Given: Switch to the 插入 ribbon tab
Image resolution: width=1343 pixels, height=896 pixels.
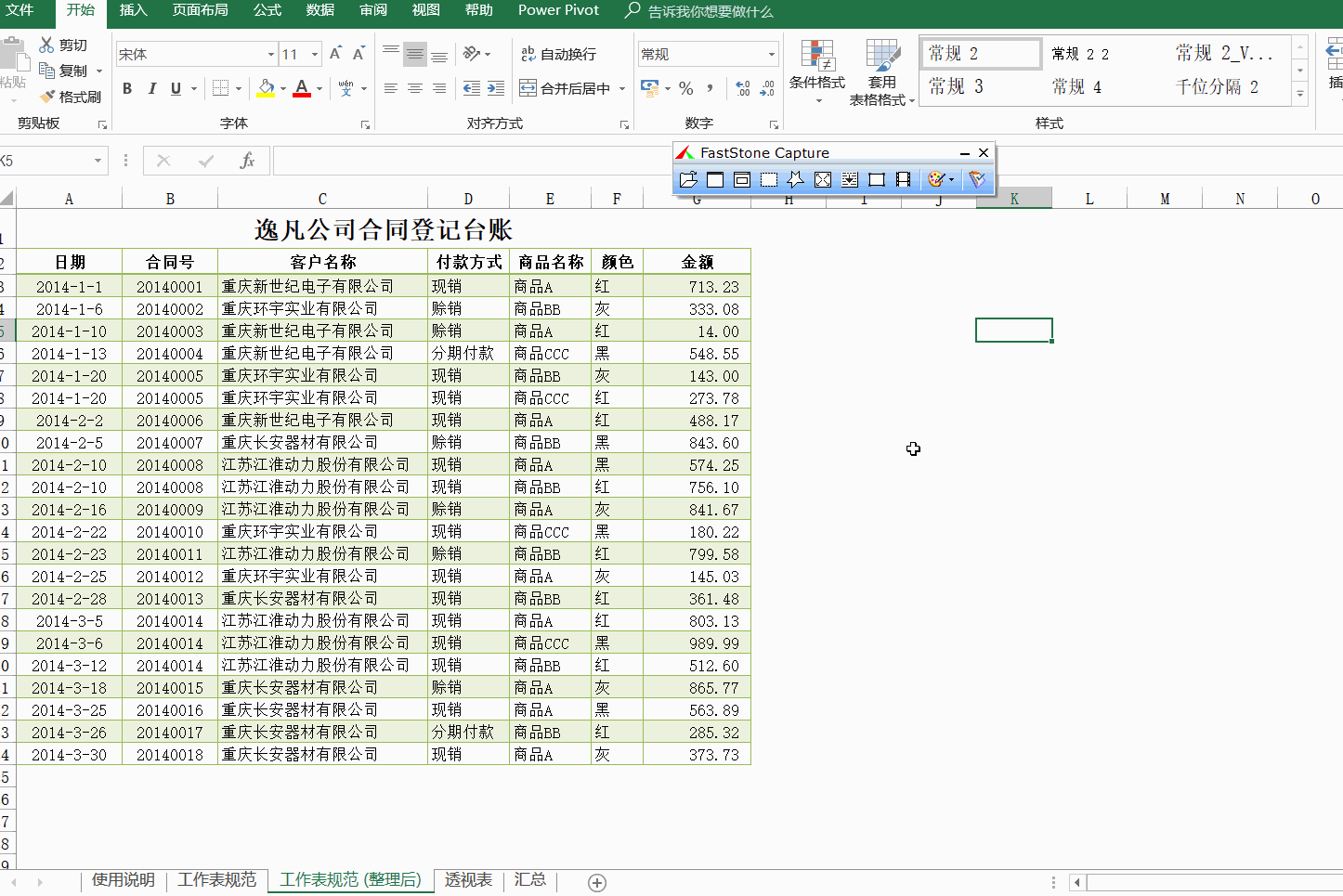Looking at the screenshot, I should 133,11.
